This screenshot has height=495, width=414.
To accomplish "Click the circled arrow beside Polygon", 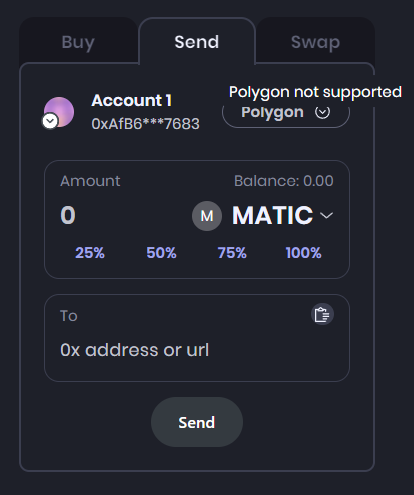I will tap(322, 112).
